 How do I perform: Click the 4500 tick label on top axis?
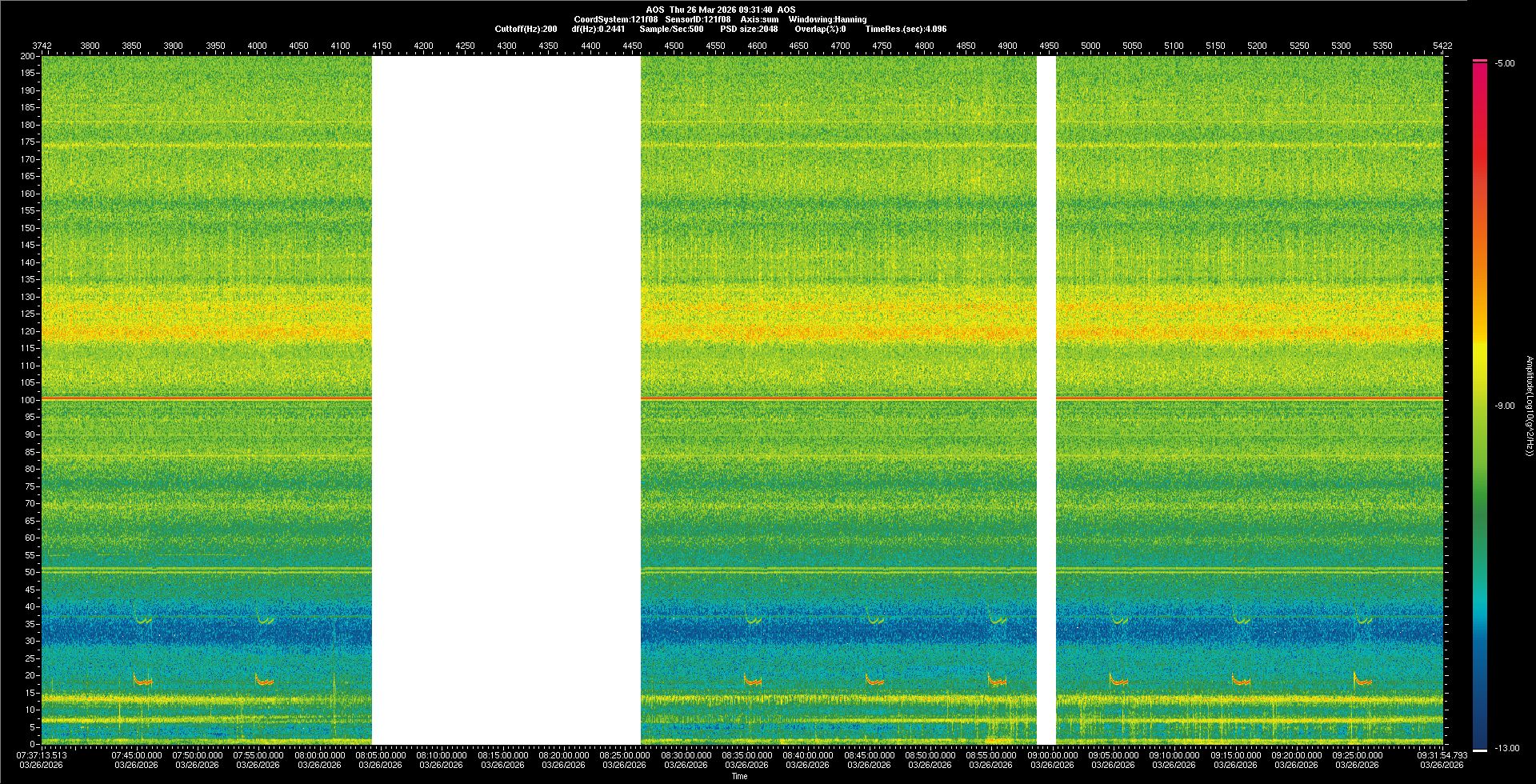pos(674,46)
